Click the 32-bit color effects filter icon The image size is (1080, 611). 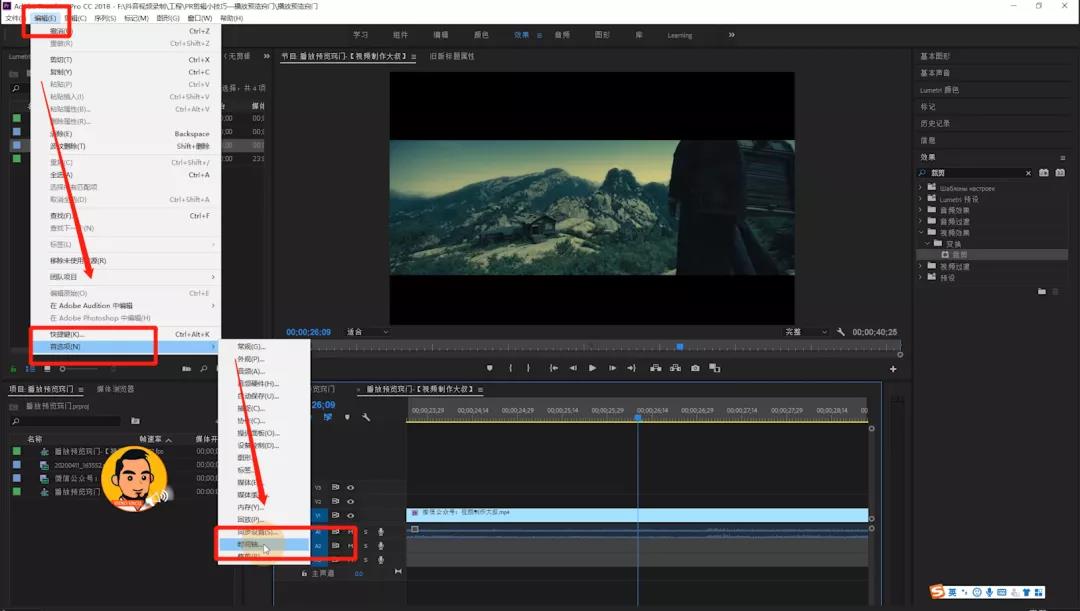tap(1060, 173)
